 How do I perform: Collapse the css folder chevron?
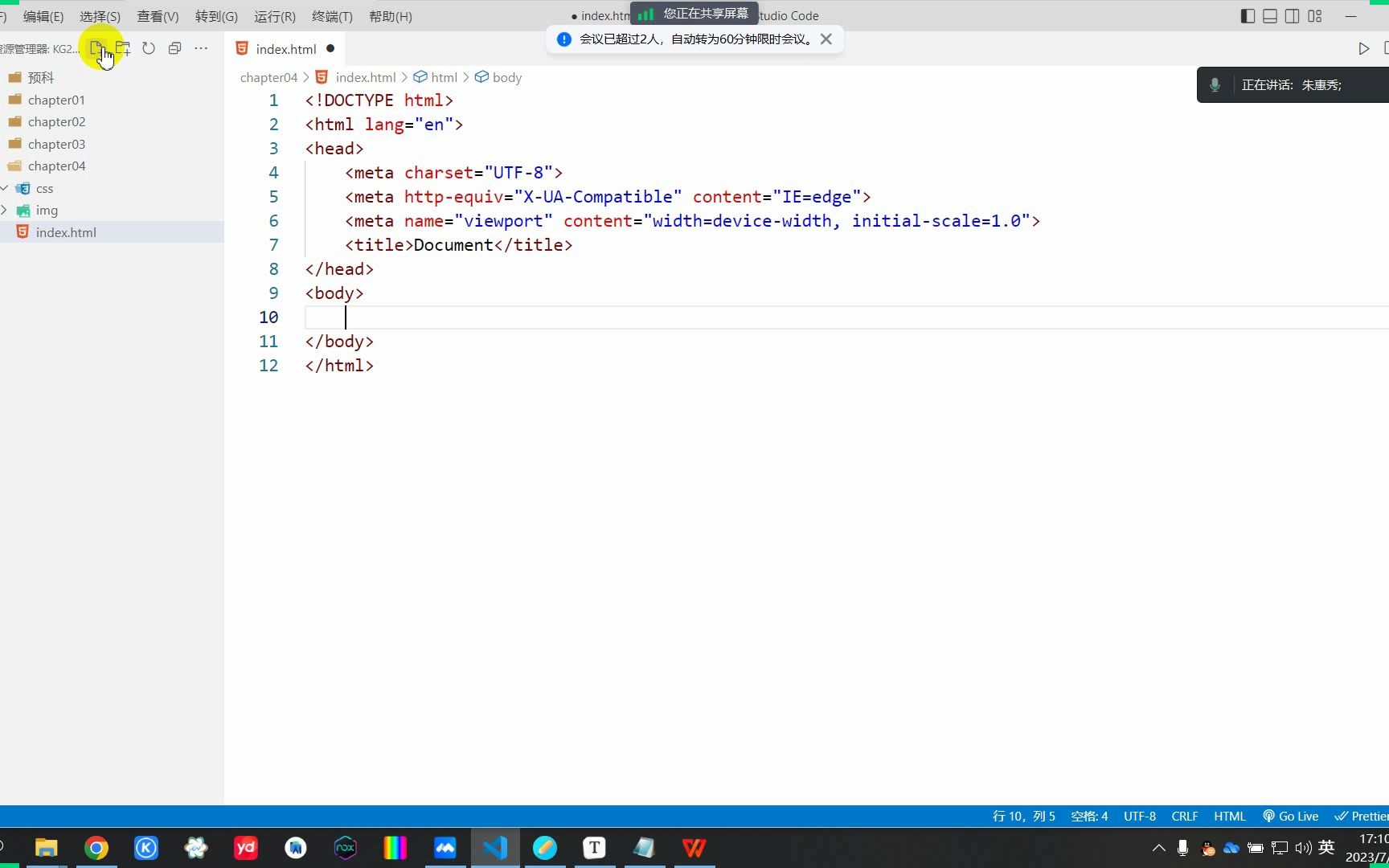[5, 188]
